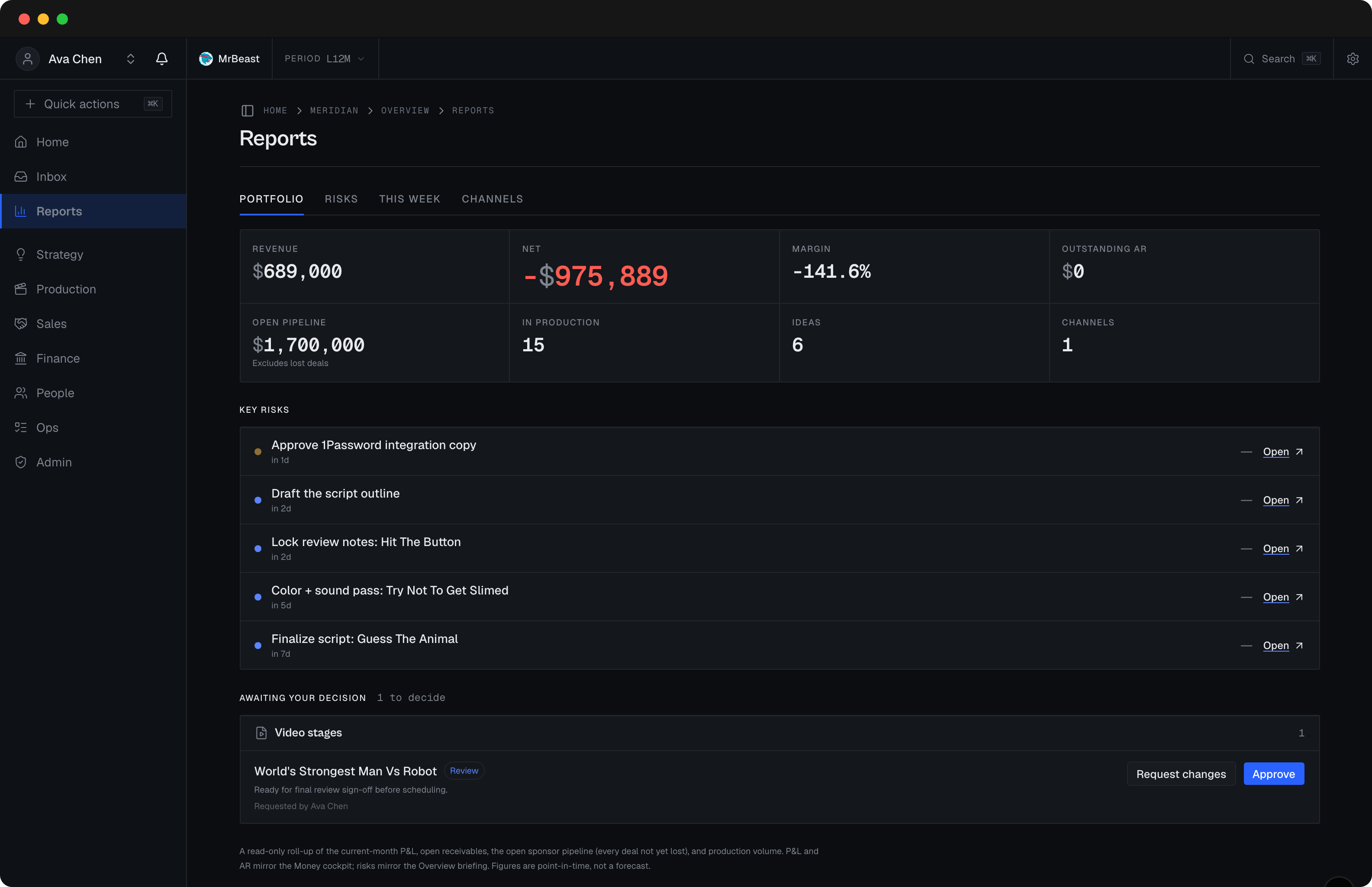1372x887 pixels.
Task: Open the Quick actions button
Action: point(93,104)
